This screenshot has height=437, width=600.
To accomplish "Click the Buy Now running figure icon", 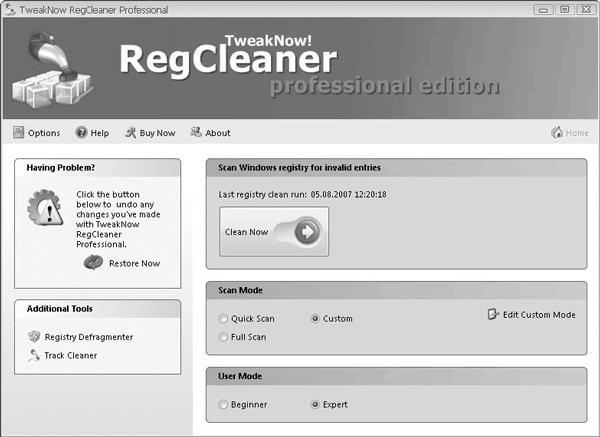I will [130, 132].
